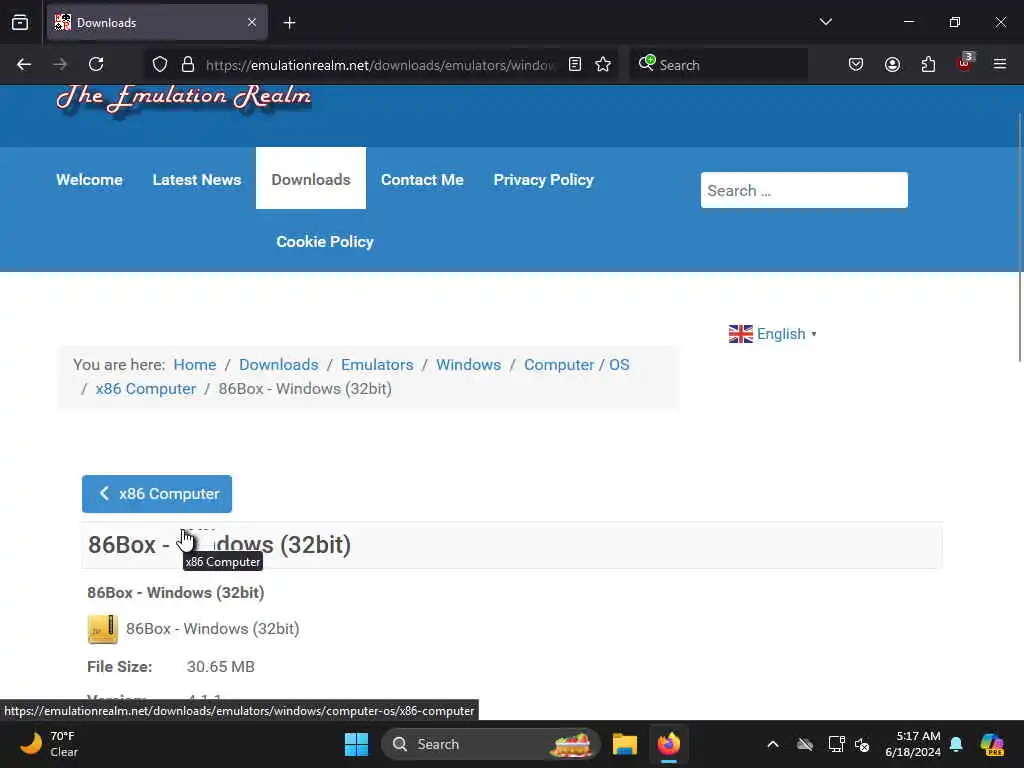Follow the x86 Computer breadcrumb link
1024x768 pixels.
tap(146, 389)
